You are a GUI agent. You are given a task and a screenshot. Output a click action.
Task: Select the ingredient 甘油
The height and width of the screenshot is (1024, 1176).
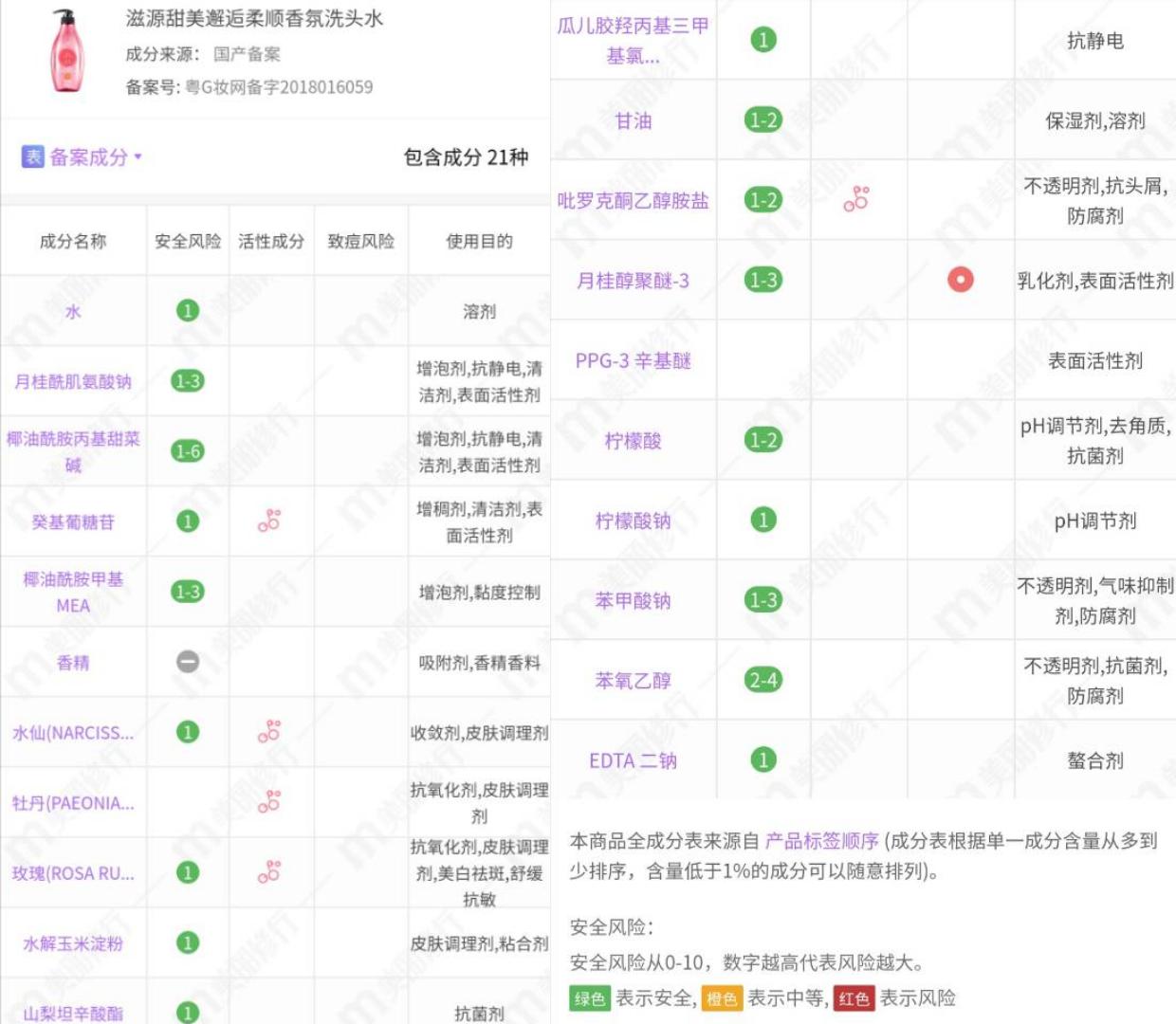coord(634,120)
